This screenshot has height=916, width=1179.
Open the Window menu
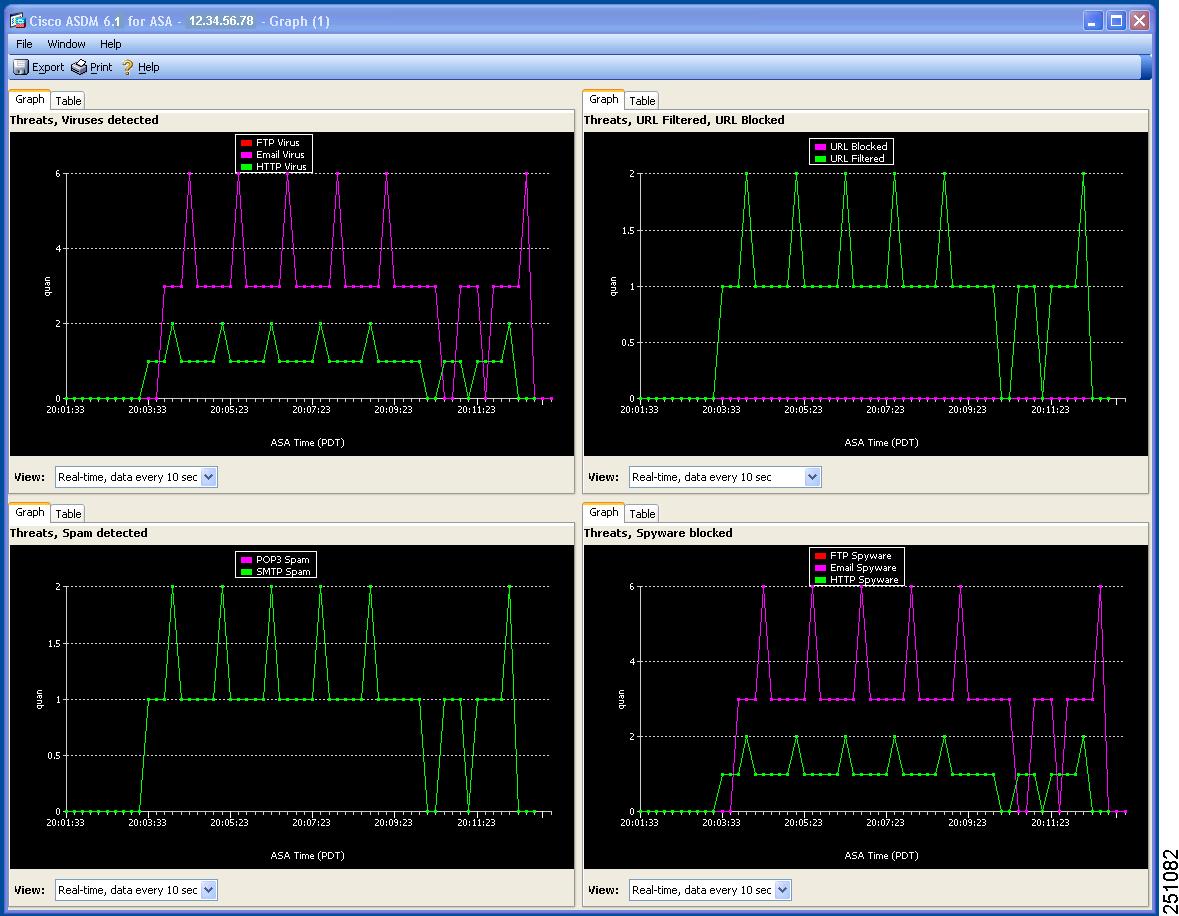coord(66,44)
